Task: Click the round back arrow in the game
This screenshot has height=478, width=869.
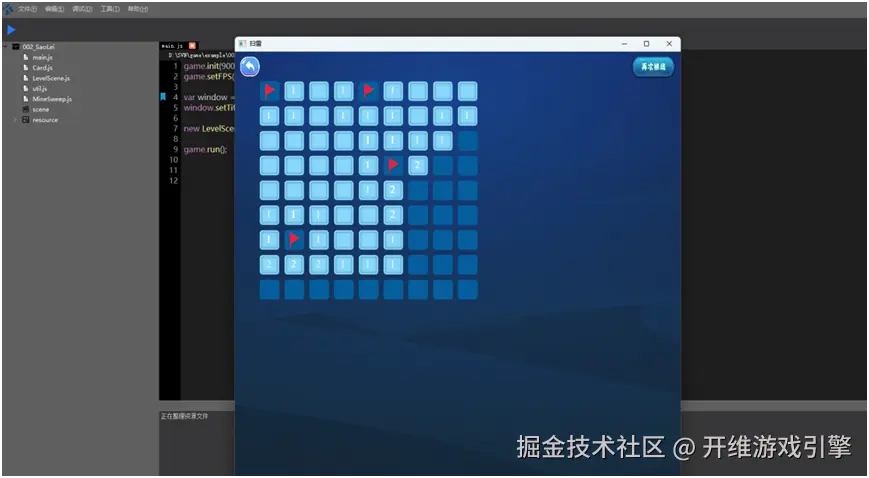Action: click(250, 67)
